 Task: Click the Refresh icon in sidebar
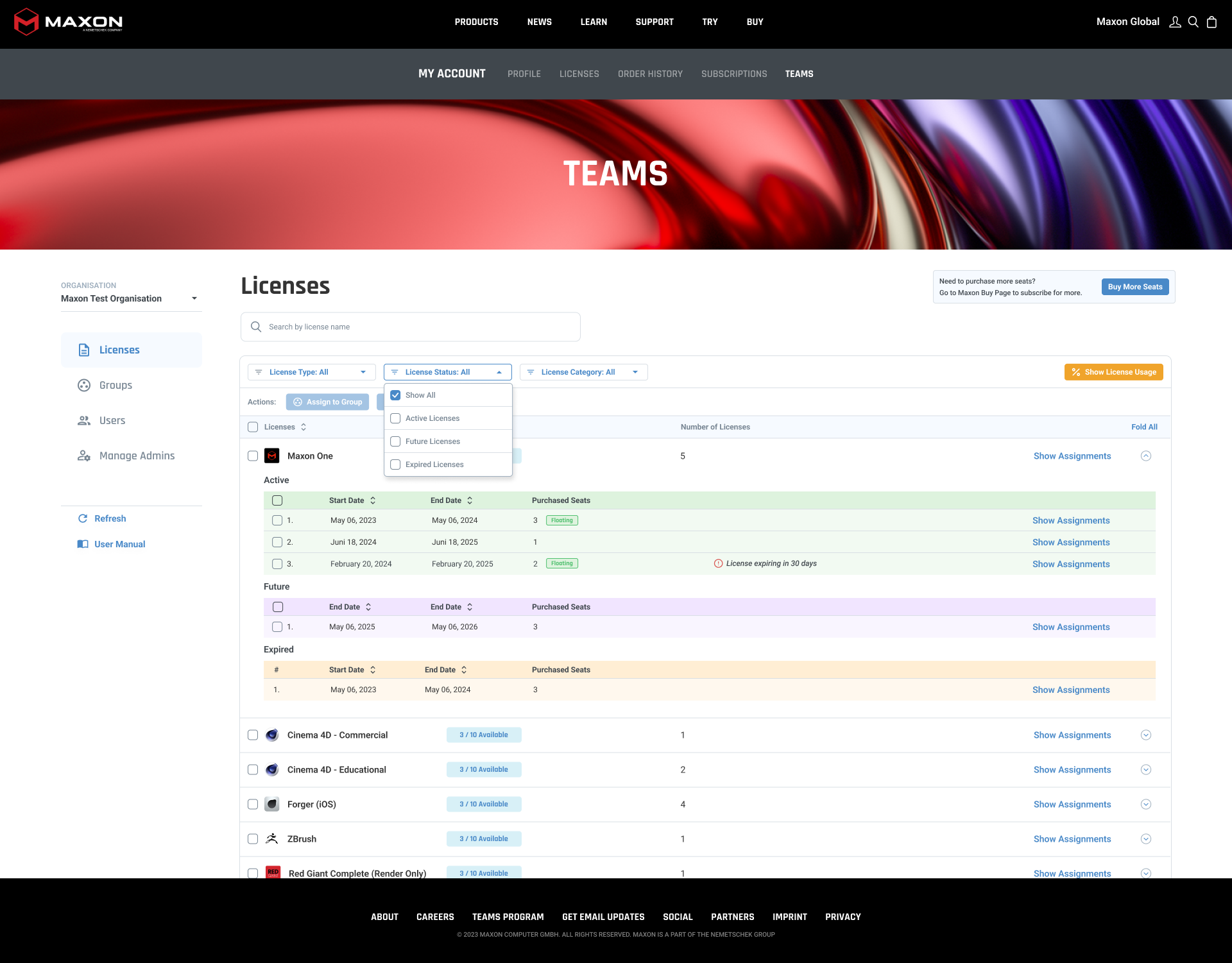pos(83,518)
